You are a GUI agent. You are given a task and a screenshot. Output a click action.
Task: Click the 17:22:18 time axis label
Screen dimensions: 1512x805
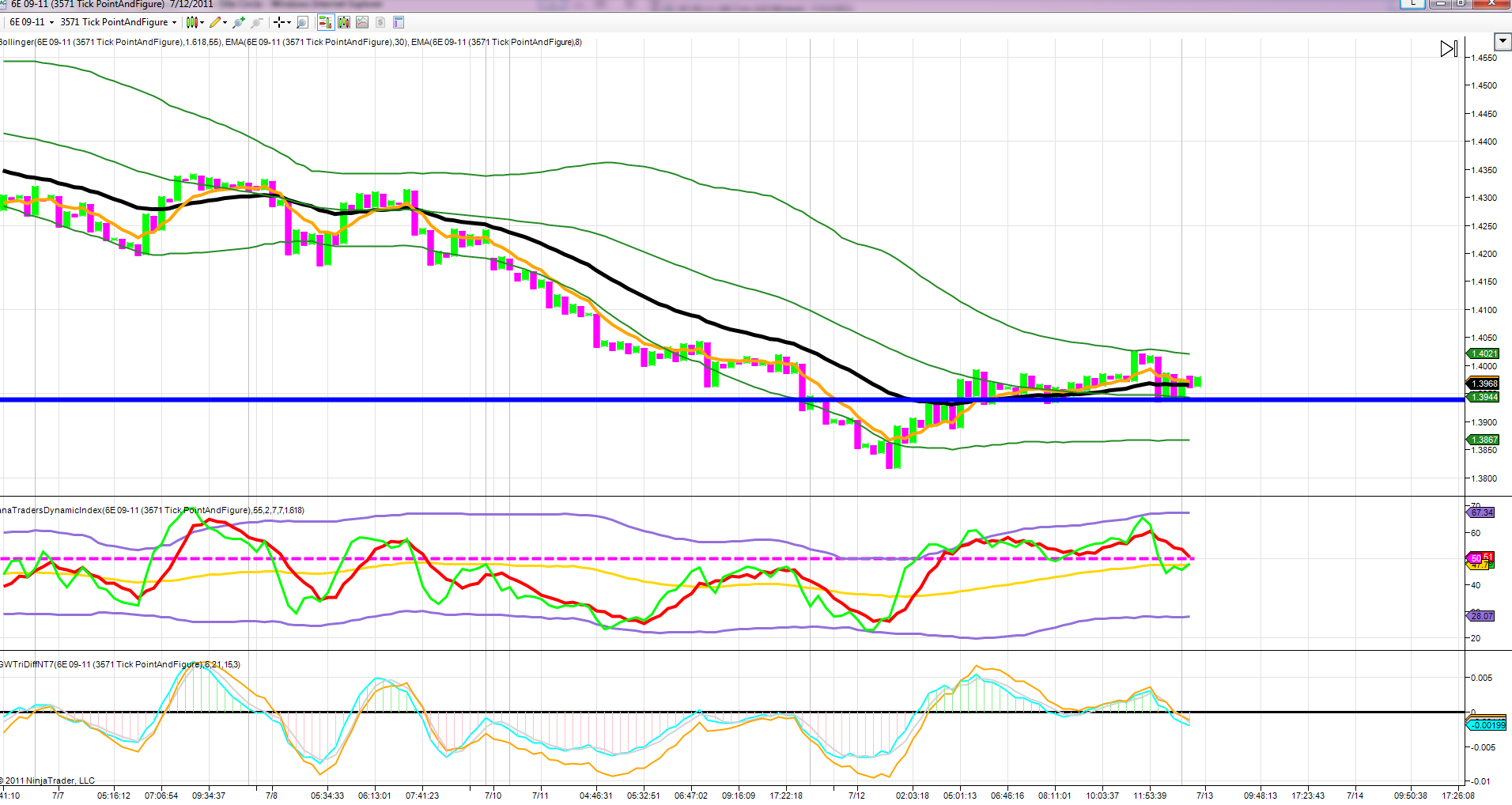click(x=786, y=796)
